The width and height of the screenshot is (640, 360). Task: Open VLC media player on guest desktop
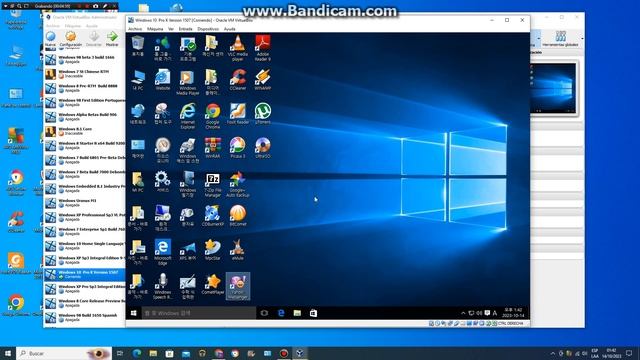[238, 48]
